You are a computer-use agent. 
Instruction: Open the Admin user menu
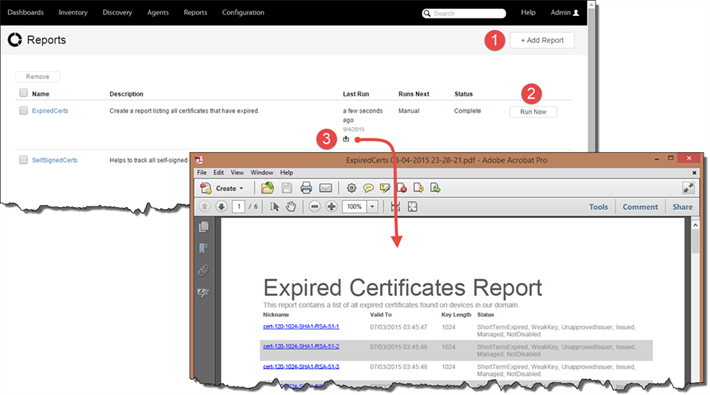565,13
